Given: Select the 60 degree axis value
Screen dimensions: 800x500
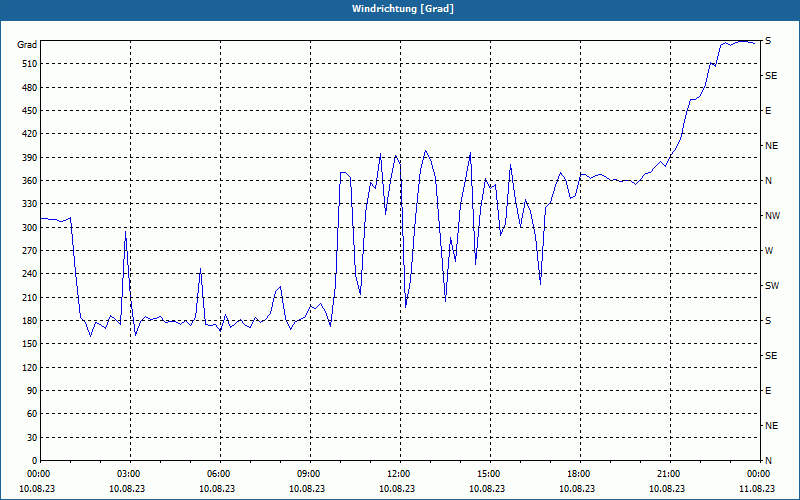Looking at the screenshot, I should pos(32,414).
